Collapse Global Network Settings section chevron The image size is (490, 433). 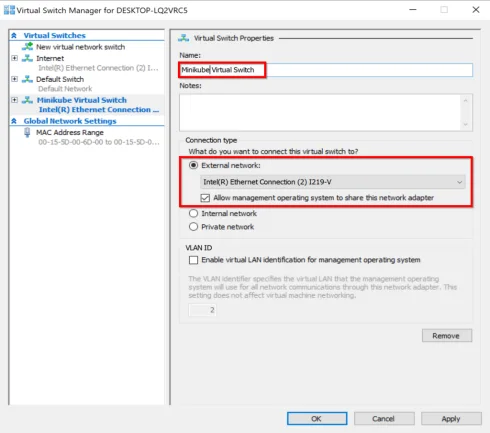(14, 121)
